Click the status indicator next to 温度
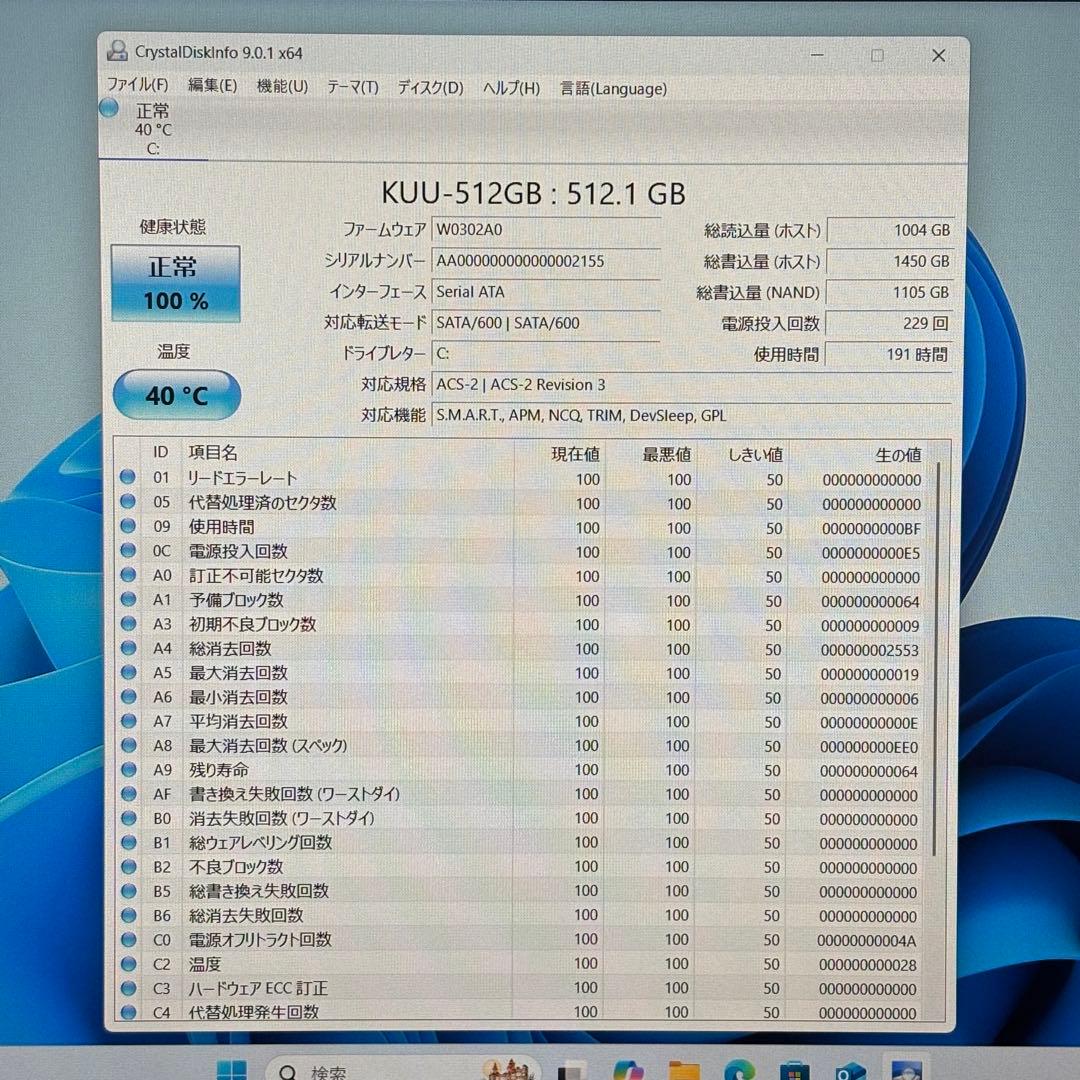1080x1080 pixels. (128, 963)
